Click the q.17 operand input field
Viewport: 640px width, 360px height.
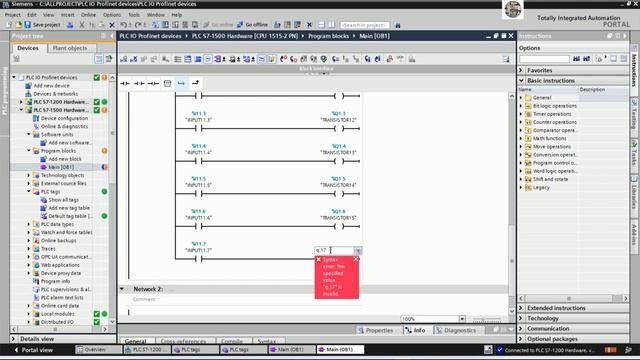coord(334,251)
